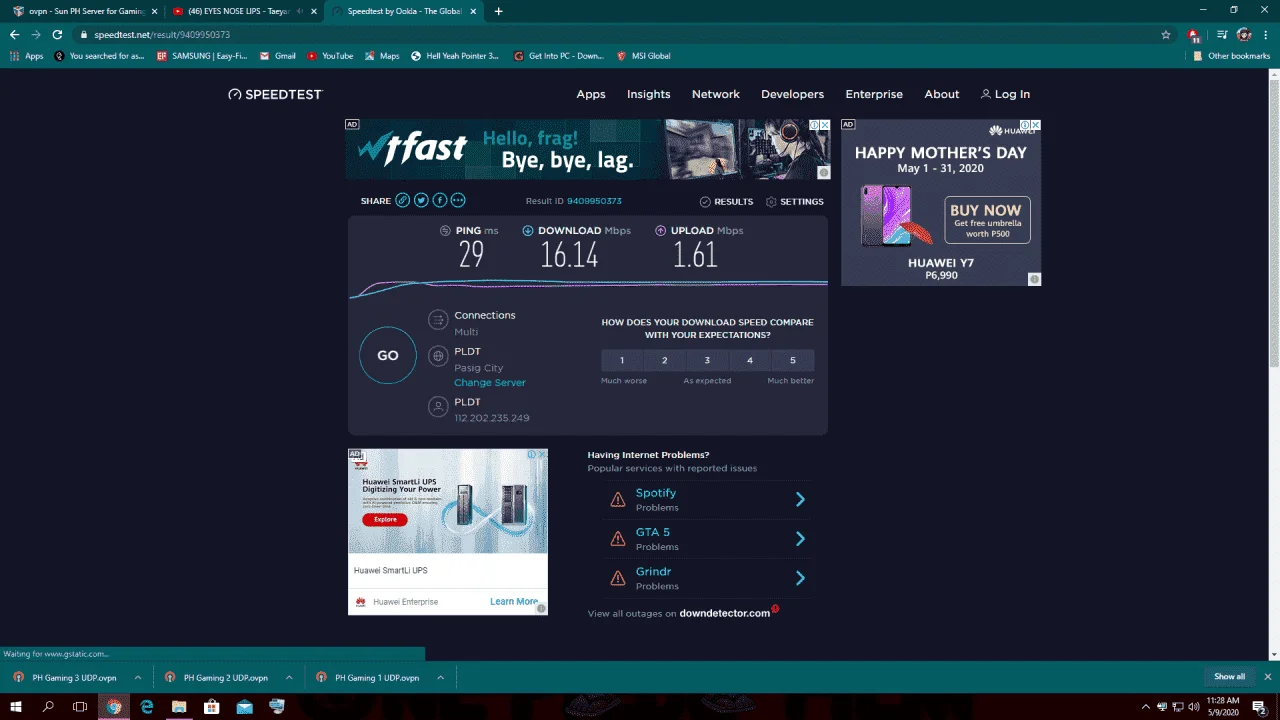Open RESULTS page
1280x720 pixels.
coord(726,201)
